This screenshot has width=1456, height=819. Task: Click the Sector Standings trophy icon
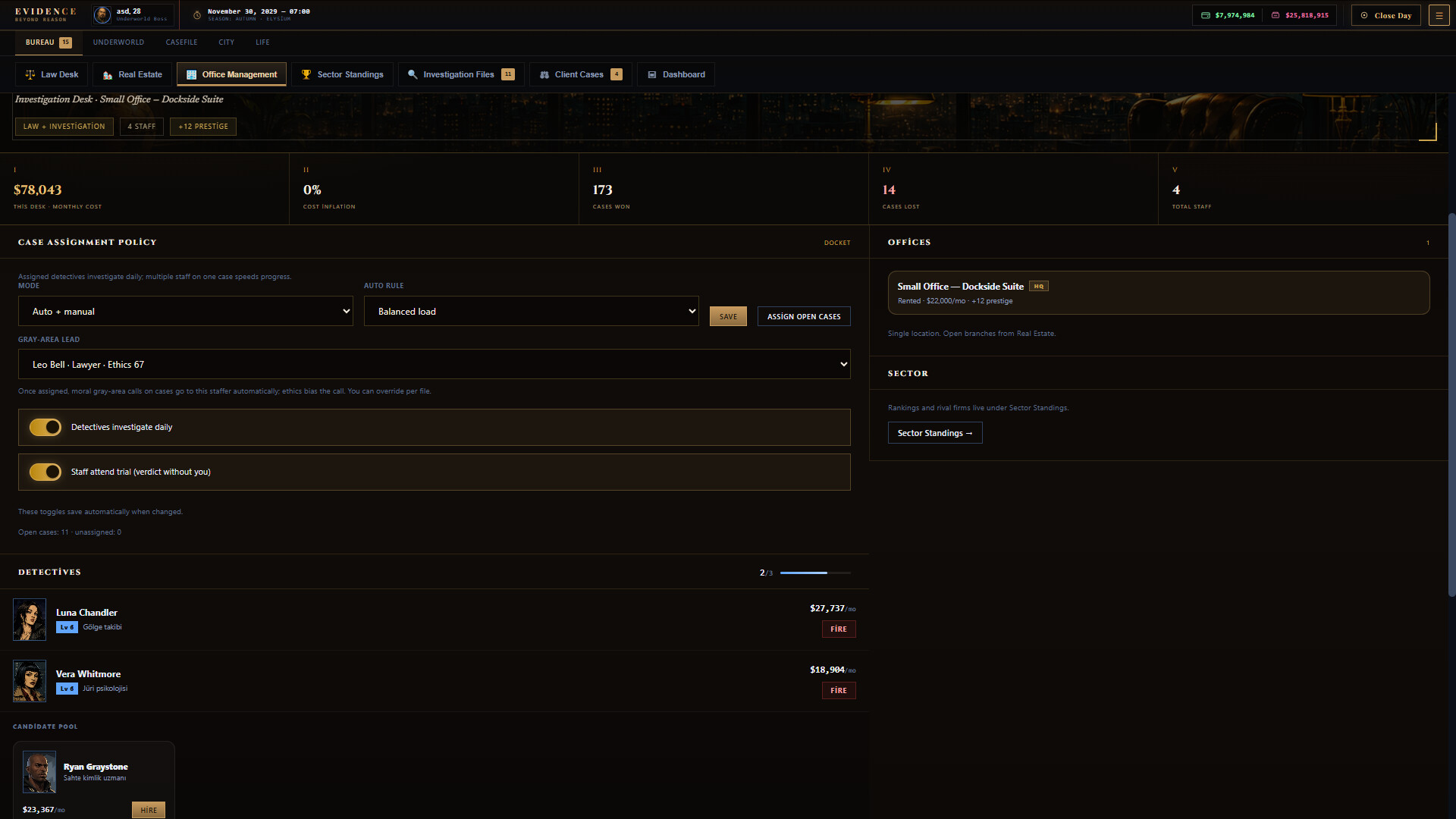click(306, 74)
